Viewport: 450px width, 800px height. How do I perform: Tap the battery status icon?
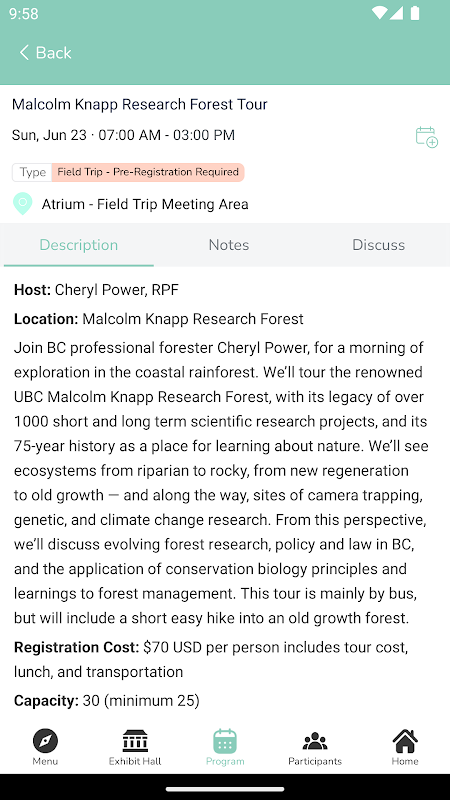[x=415, y=13]
